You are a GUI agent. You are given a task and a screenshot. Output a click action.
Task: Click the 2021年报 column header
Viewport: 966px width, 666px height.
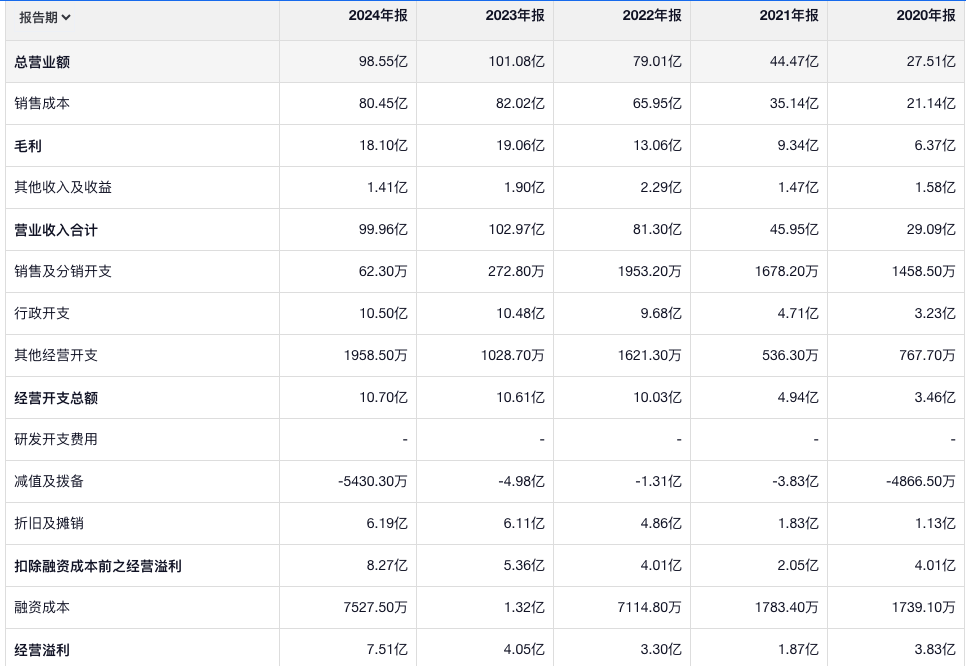(789, 16)
